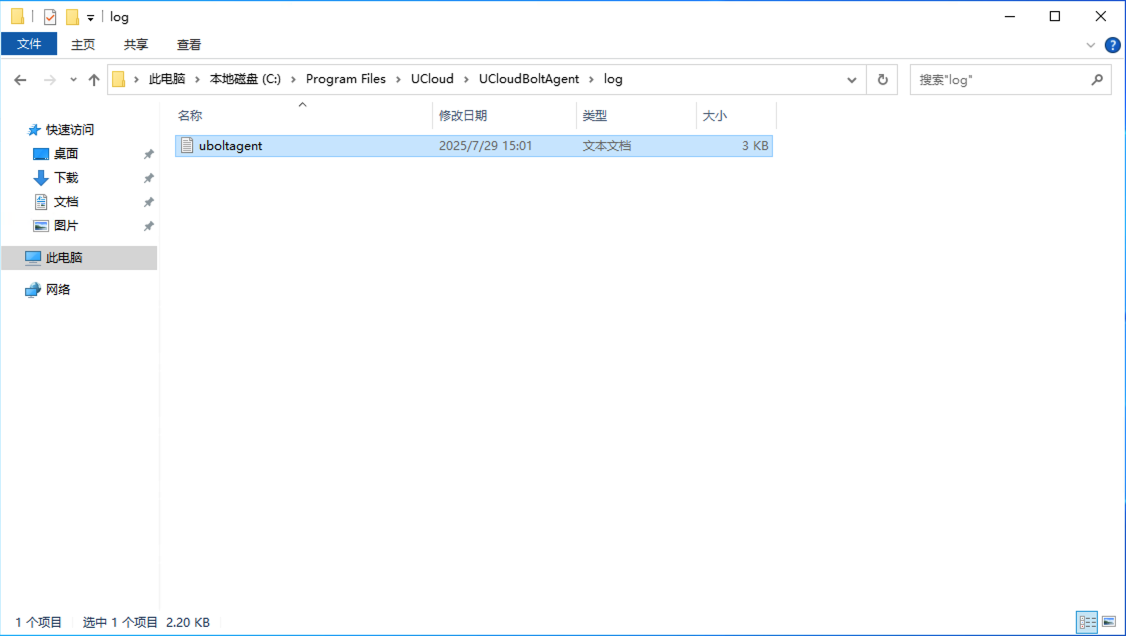Screen dimensions: 1126x636
Task: Open the 文件 menu tab
Action: click(x=29, y=44)
